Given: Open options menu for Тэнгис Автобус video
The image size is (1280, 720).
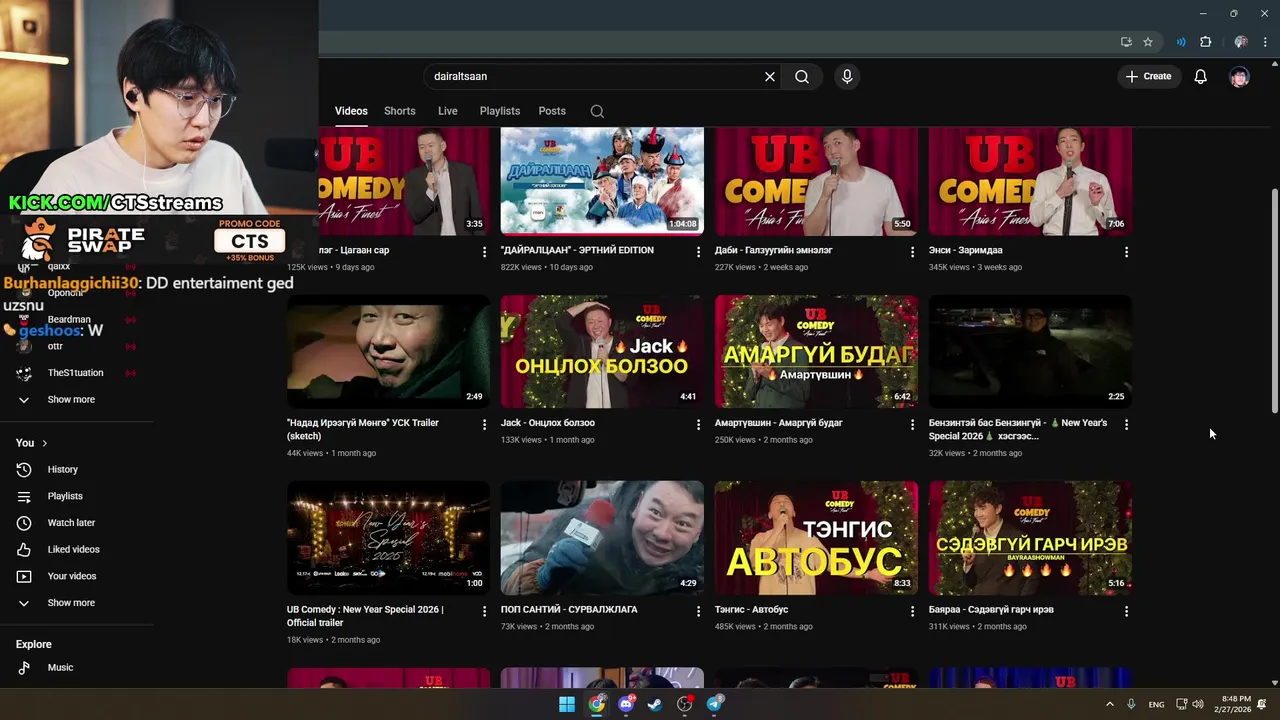Looking at the screenshot, I should pyautogui.click(x=912, y=611).
